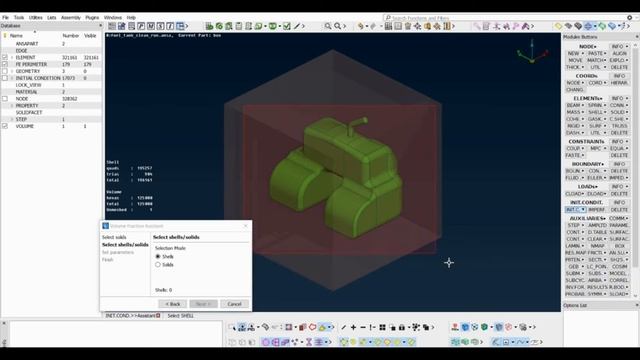
Task: Click the Back button in assistant dialog
Action: (x=172, y=304)
